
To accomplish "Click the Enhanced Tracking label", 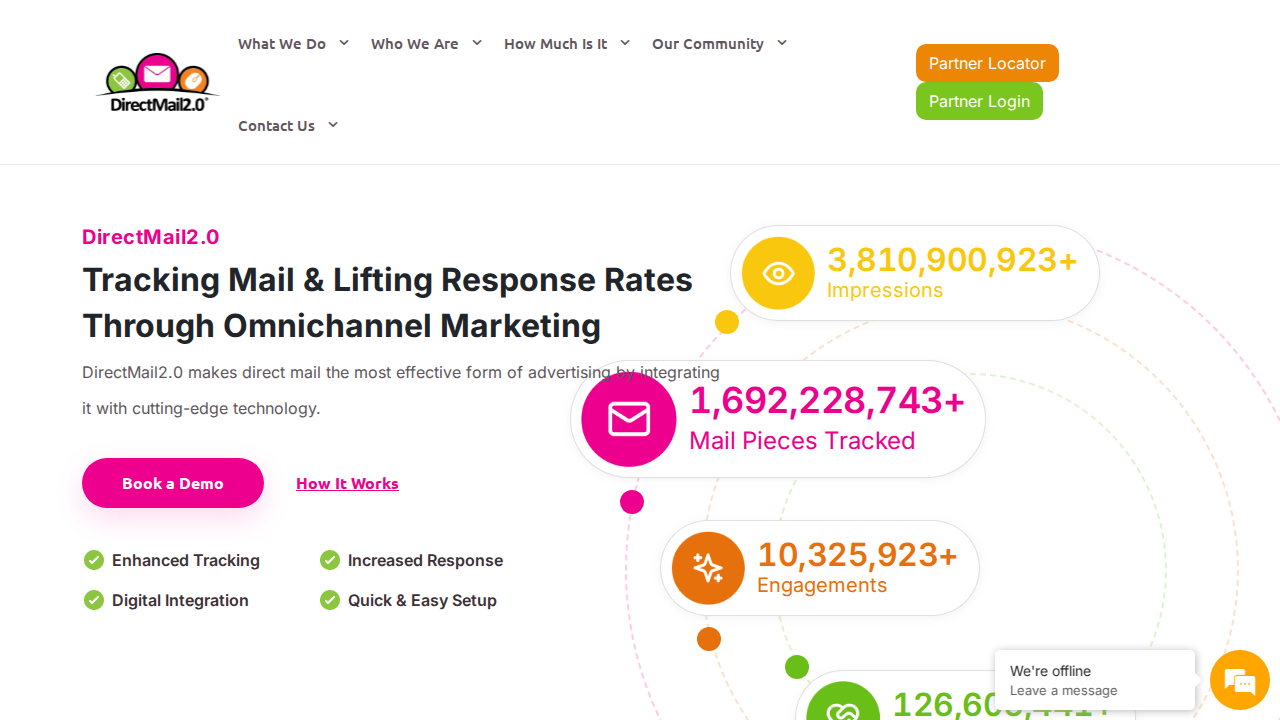I will (x=186, y=560).
